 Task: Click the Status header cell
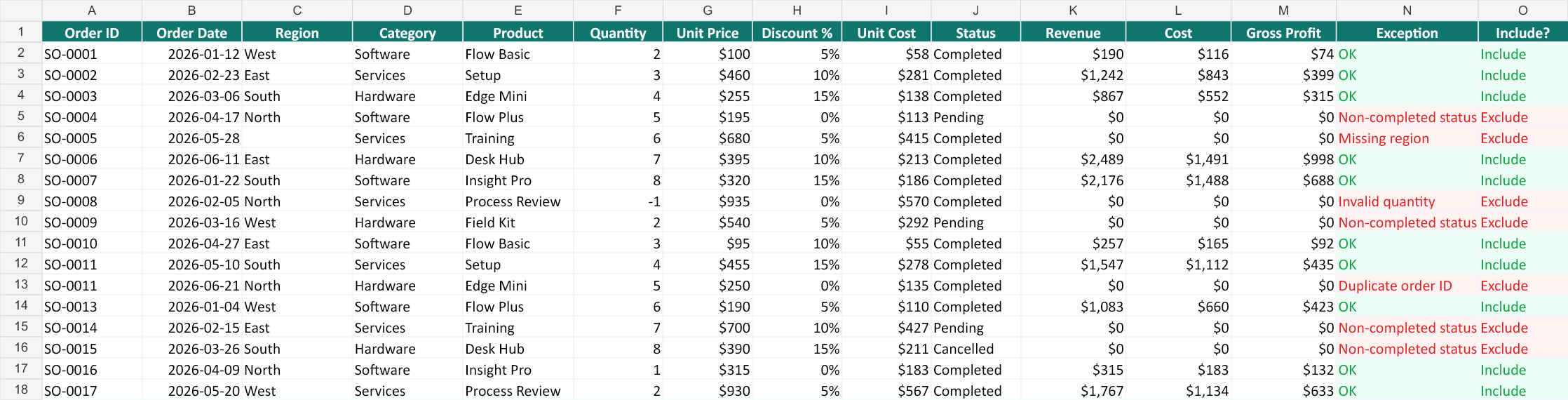tap(975, 32)
